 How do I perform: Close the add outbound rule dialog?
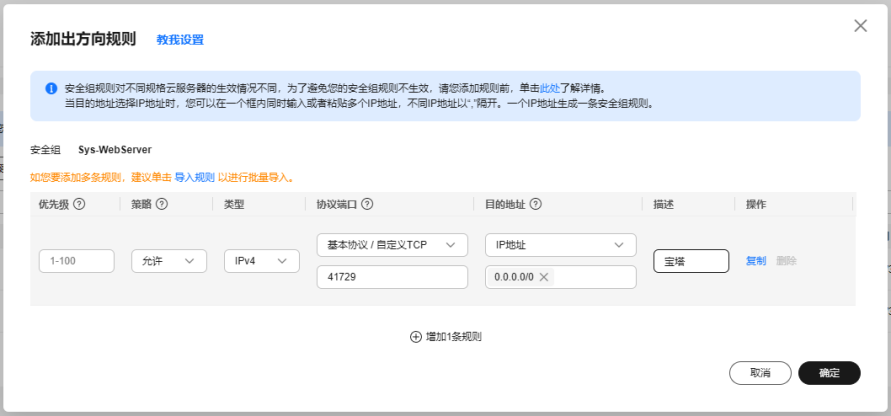860,26
